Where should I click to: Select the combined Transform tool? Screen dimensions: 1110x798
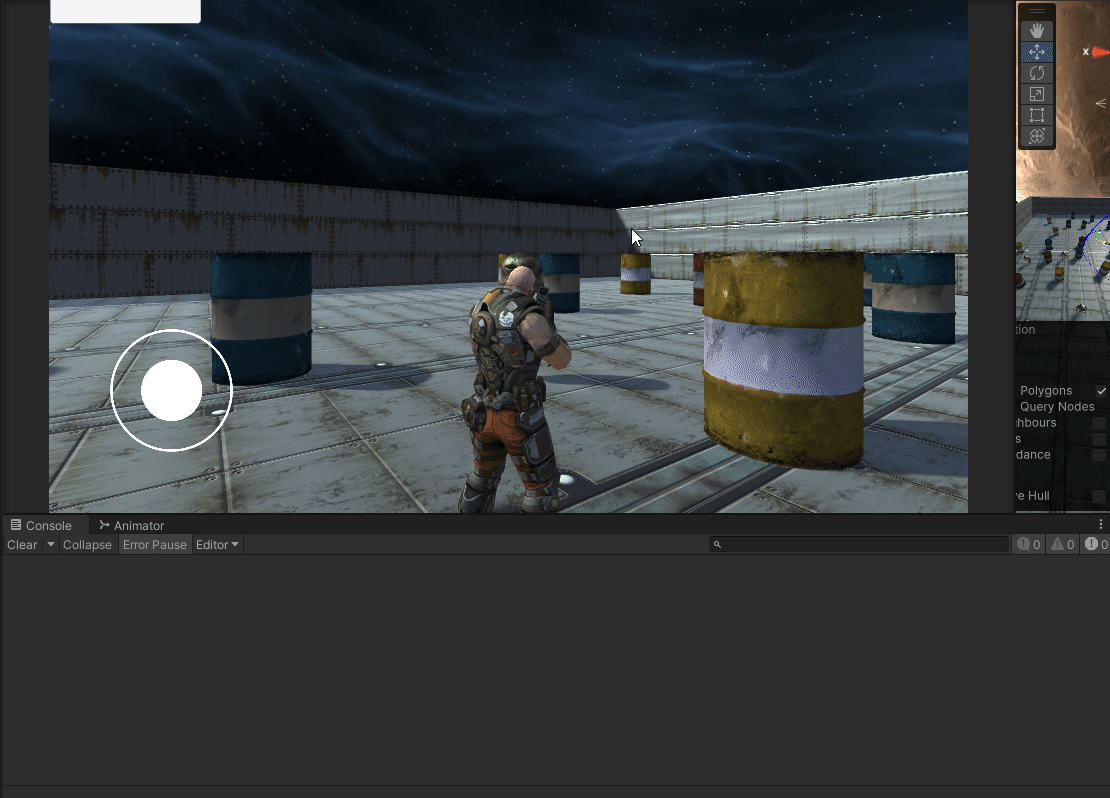[x=1036, y=136]
